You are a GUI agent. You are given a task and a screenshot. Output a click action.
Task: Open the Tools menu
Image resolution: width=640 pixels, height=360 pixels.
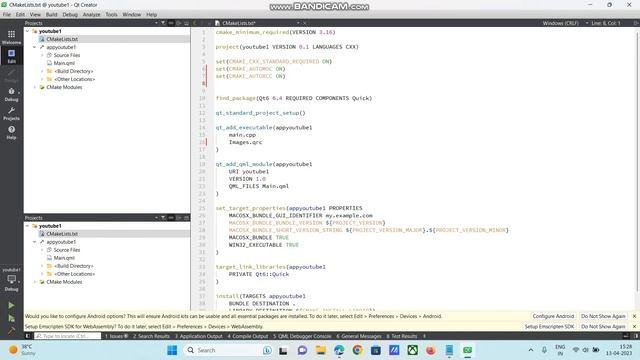tap(111, 14)
